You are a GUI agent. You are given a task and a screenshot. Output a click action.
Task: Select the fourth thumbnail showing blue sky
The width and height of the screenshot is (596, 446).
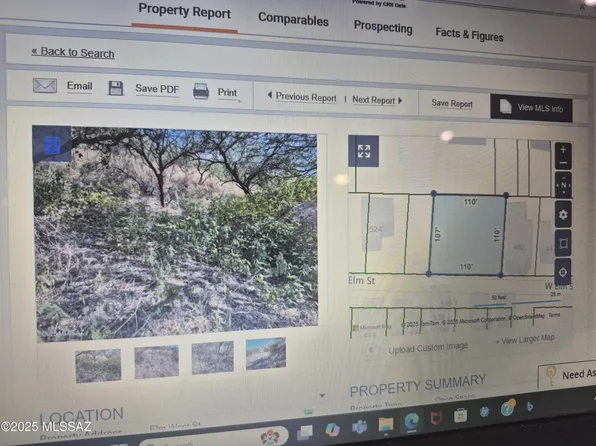click(x=266, y=354)
